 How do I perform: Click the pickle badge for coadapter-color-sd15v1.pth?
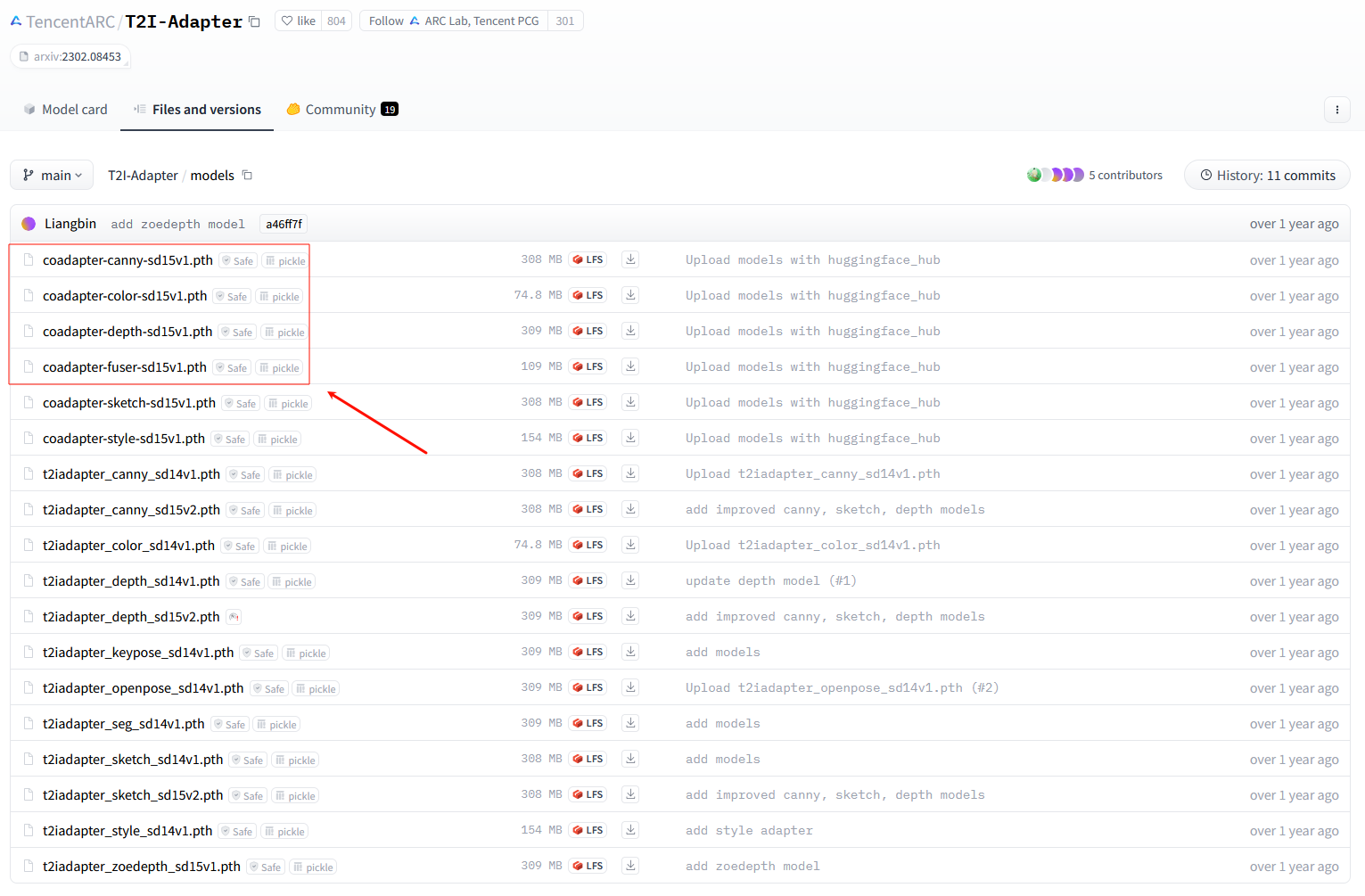(279, 297)
